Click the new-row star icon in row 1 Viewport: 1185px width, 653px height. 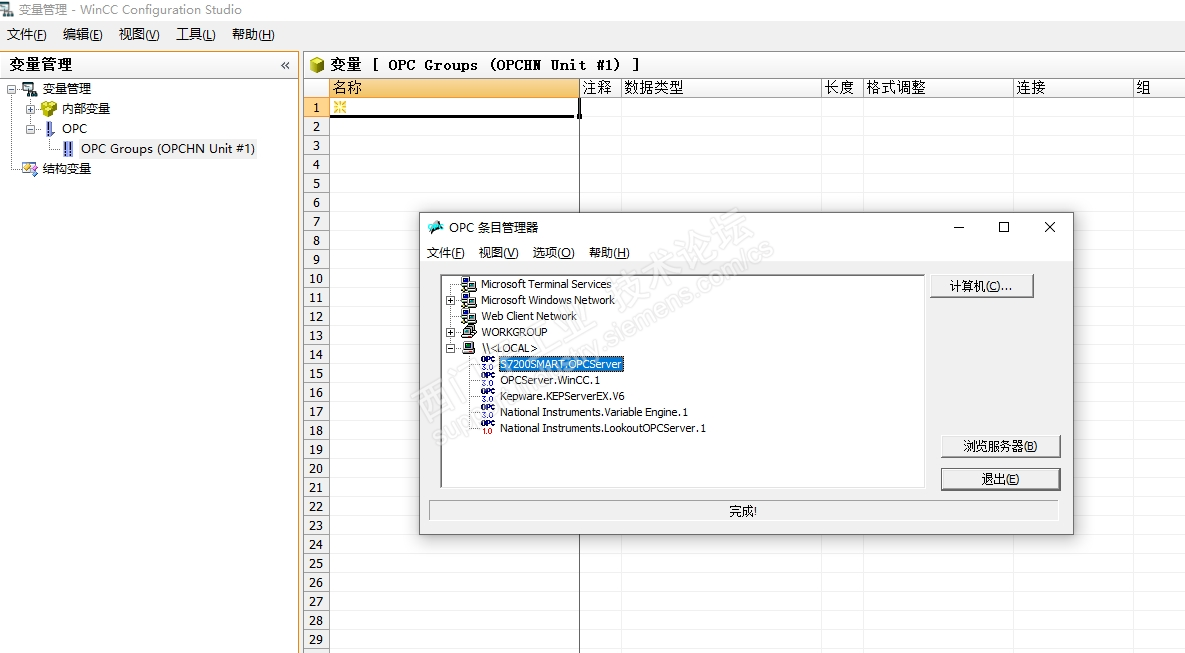point(340,107)
